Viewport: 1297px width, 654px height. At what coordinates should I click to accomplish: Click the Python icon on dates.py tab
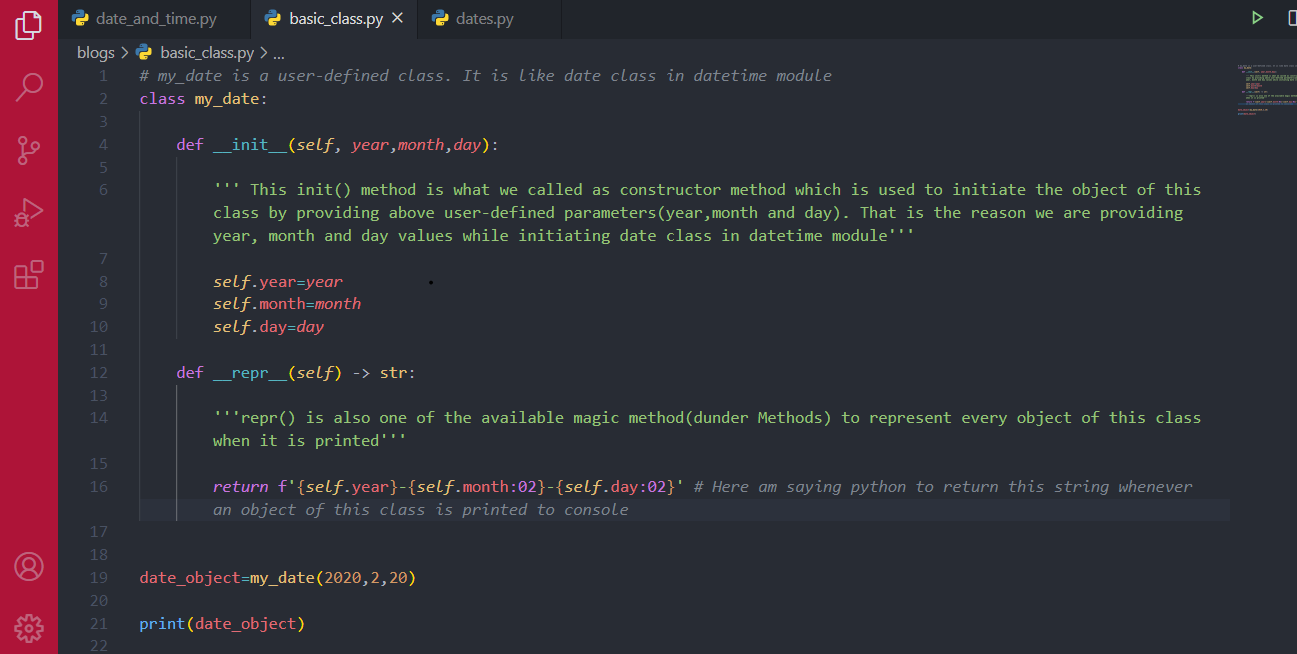[439, 19]
